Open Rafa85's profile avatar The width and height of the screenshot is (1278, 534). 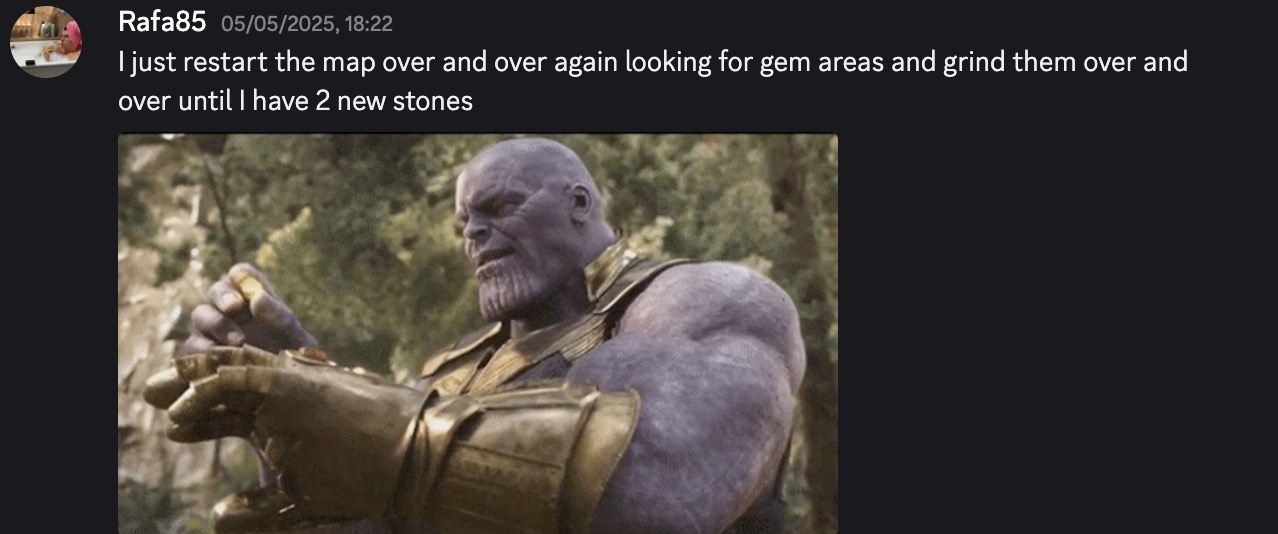(x=45, y=42)
